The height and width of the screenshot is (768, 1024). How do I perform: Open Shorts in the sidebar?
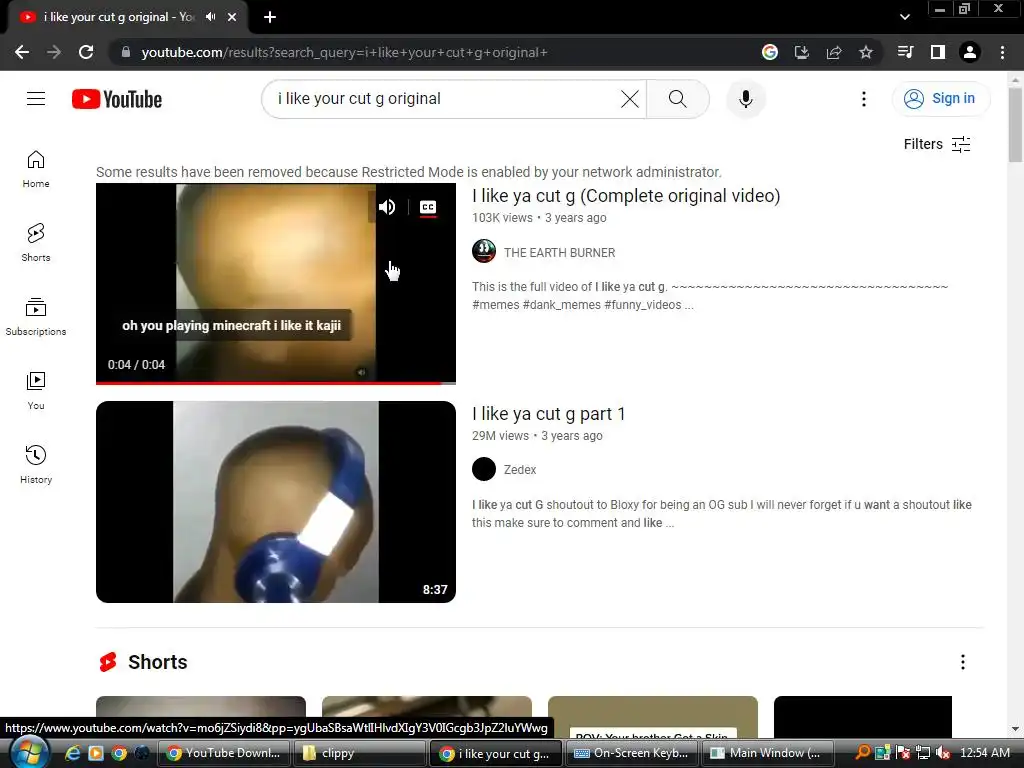point(36,242)
